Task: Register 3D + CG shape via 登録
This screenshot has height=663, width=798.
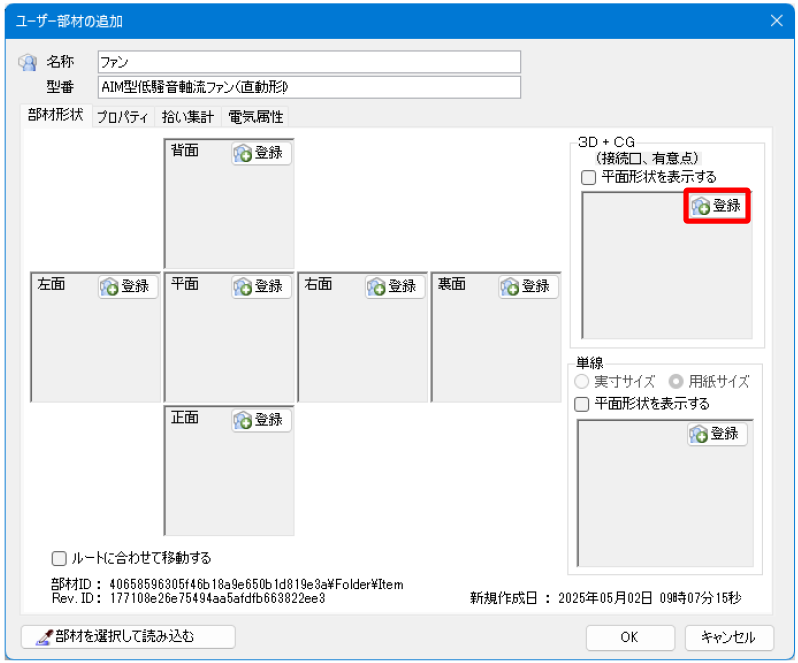Action: 717,206
